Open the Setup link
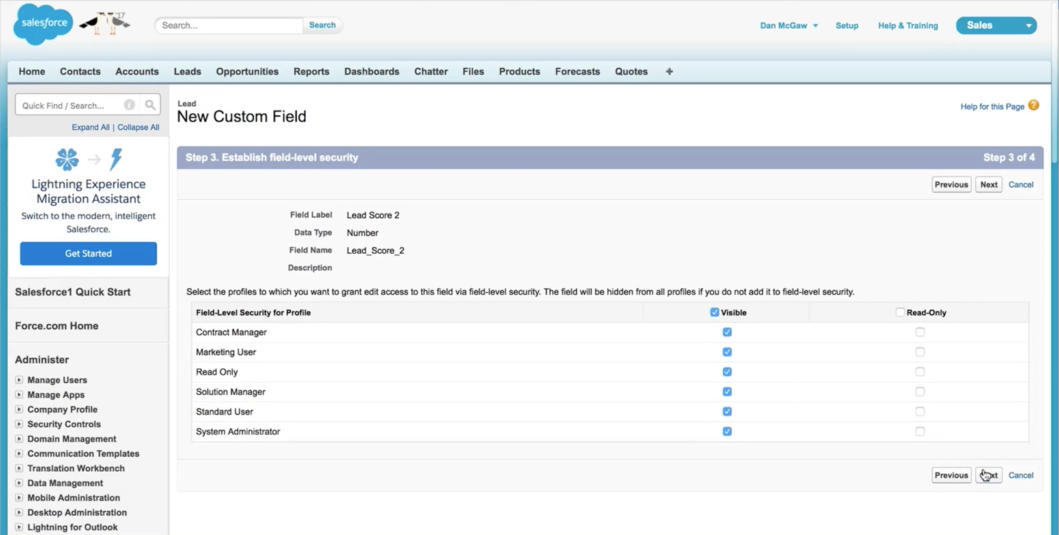 click(847, 26)
